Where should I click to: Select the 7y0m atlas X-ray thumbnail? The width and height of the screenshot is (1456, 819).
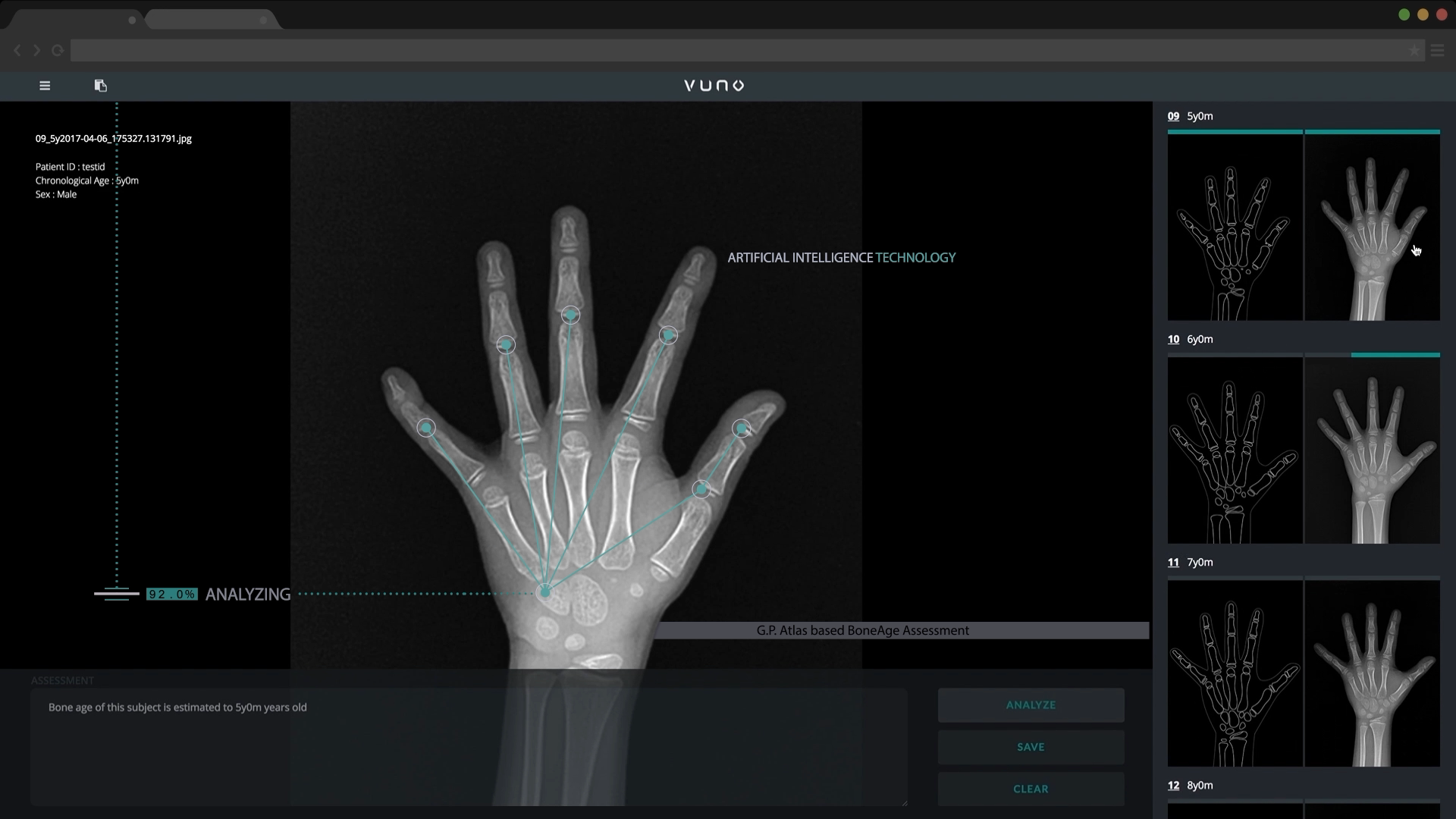pos(1372,673)
